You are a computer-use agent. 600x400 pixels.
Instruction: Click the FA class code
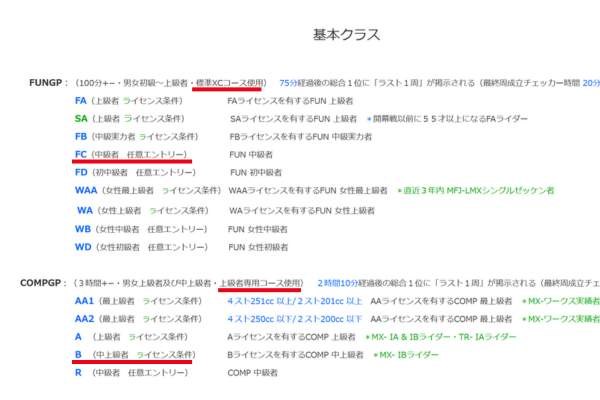[x=81, y=101]
